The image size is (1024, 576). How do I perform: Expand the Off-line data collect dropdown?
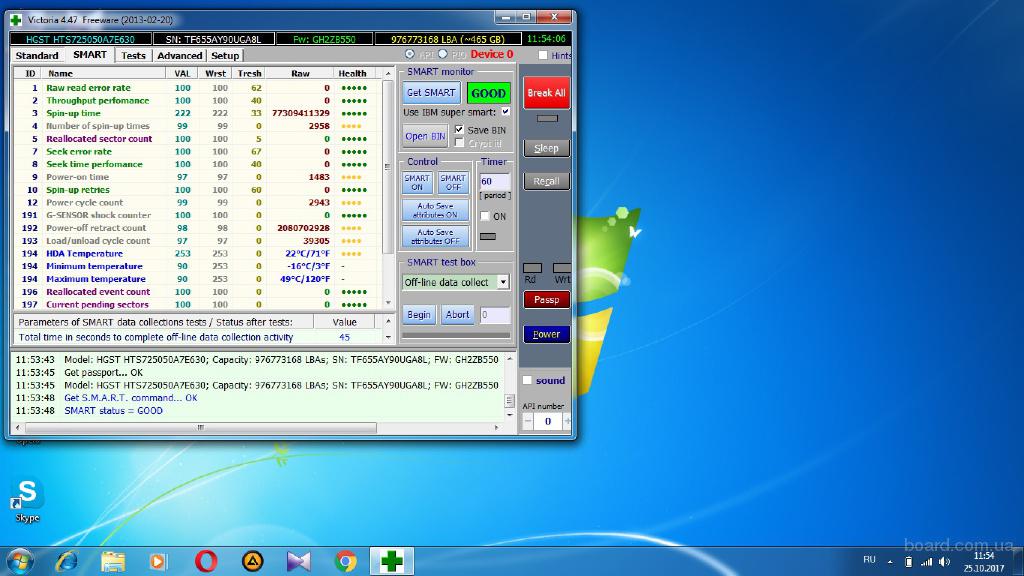[502, 283]
